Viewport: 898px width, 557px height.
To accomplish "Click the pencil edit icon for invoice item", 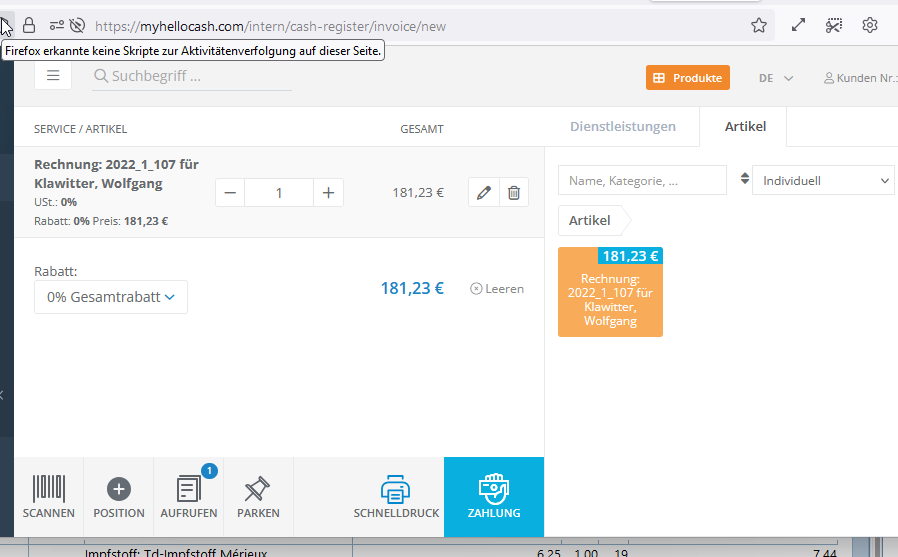I will coord(484,193).
